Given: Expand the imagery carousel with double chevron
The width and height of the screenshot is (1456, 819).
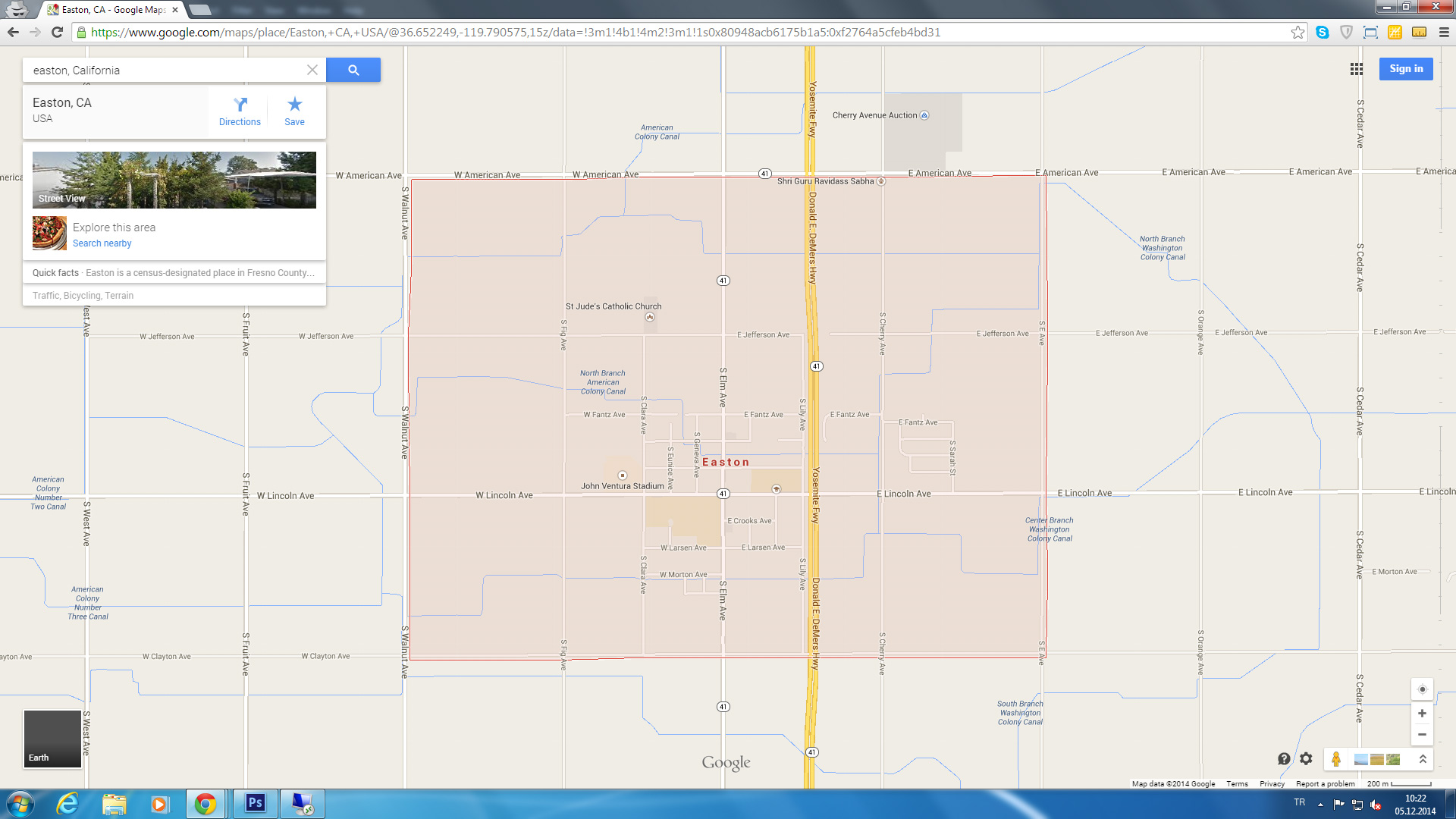Looking at the screenshot, I should (x=1423, y=759).
